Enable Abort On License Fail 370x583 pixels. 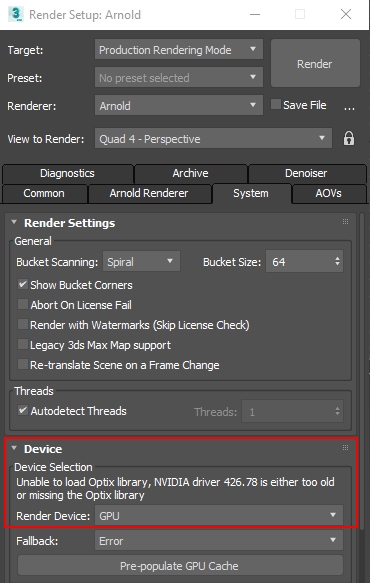pos(23,305)
